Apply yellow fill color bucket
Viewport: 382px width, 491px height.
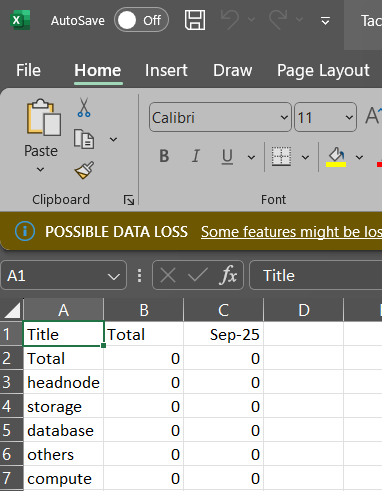coord(336,157)
